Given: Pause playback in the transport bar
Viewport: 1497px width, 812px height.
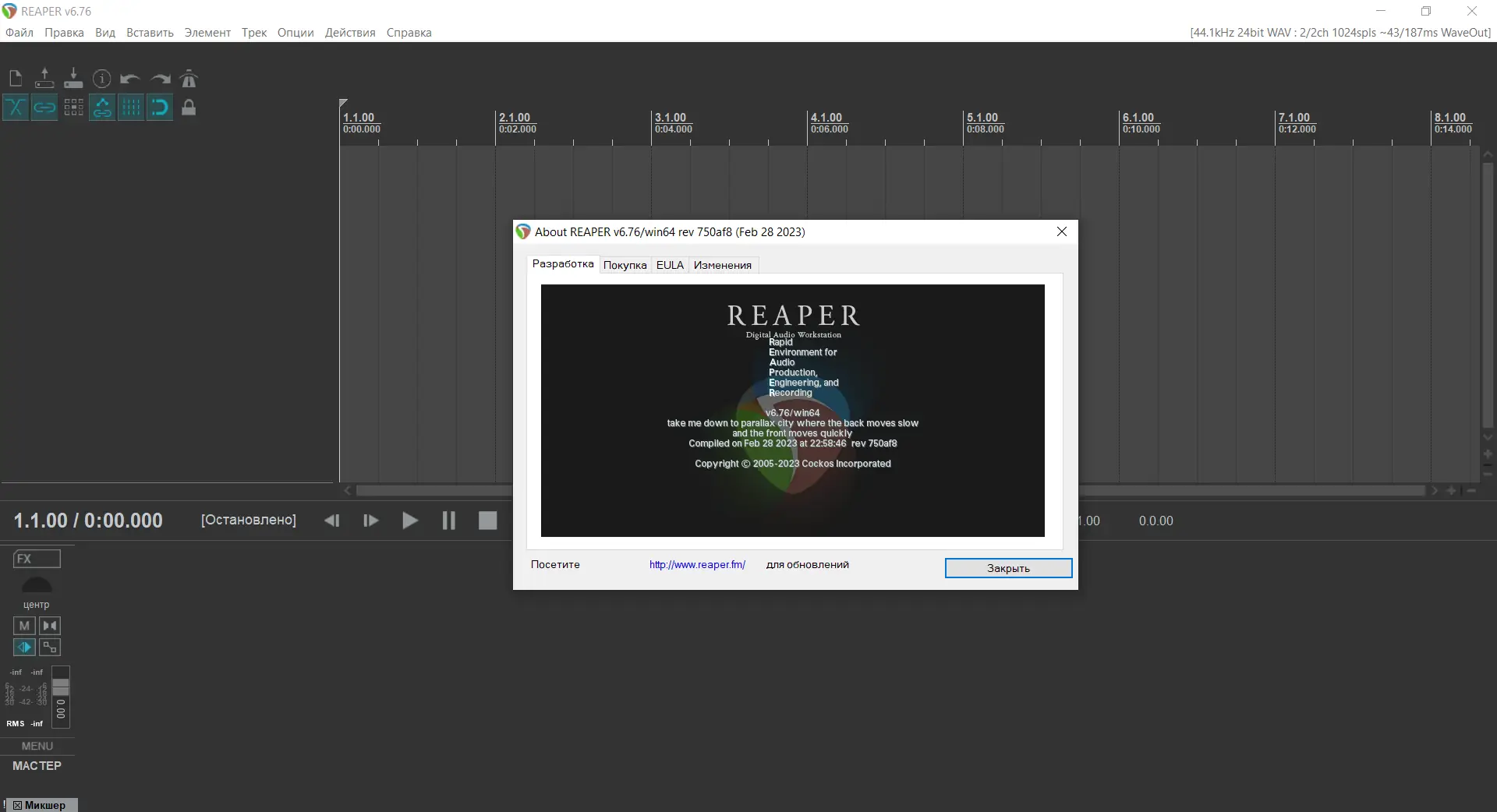Looking at the screenshot, I should 449,521.
